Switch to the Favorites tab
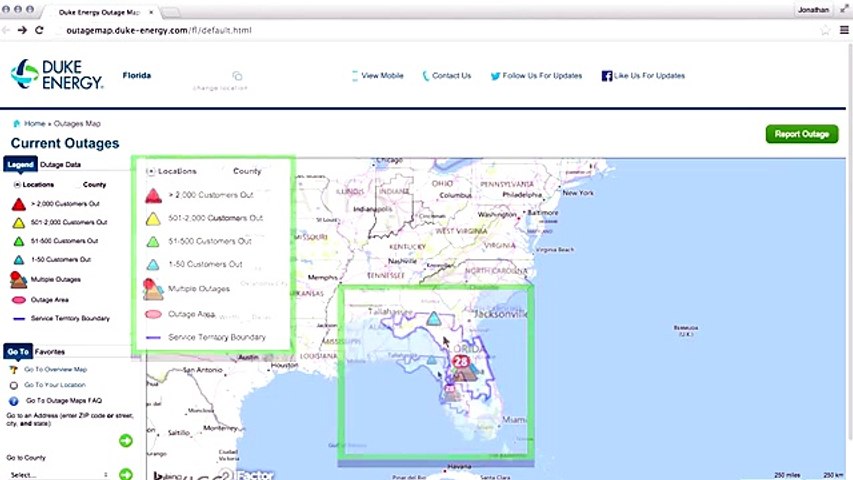This screenshot has height=480, width=853. (x=50, y=352)
